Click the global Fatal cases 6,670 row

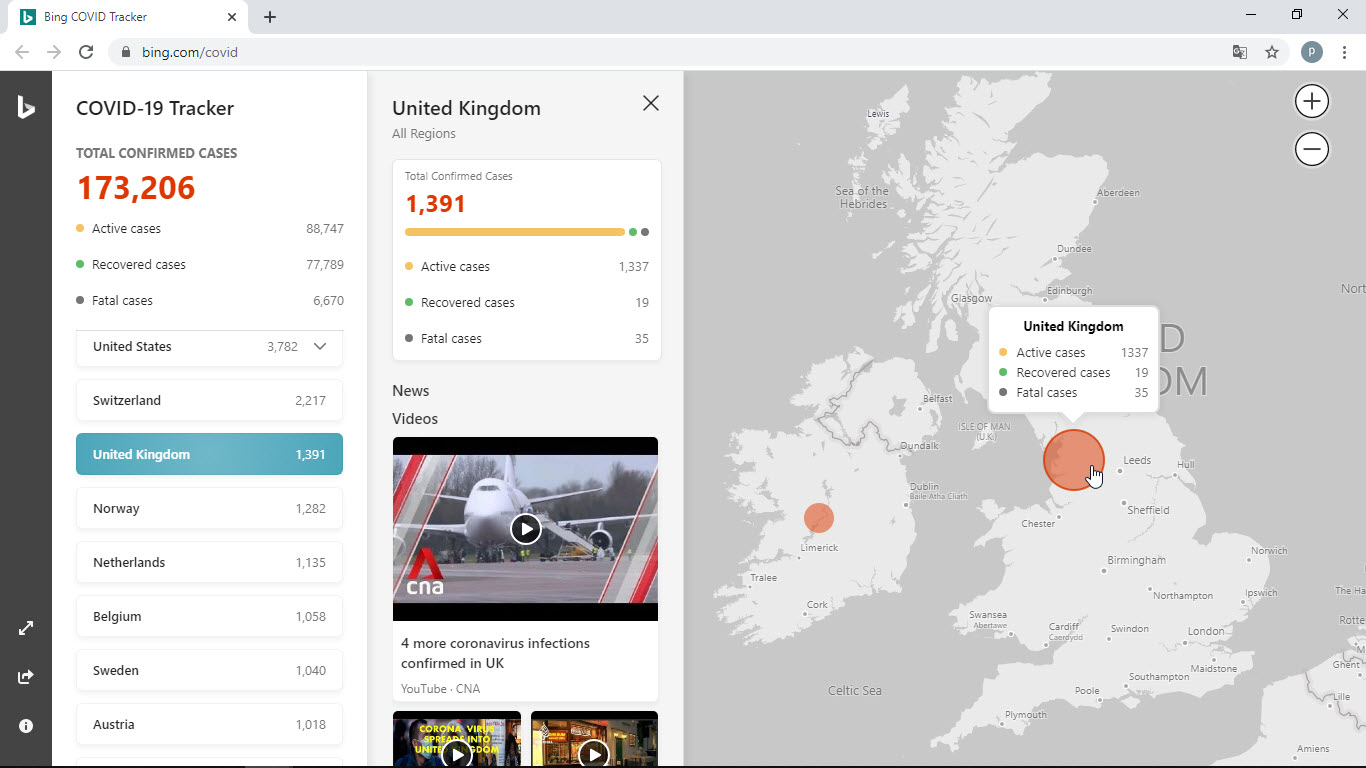click(x=210, y=301)
